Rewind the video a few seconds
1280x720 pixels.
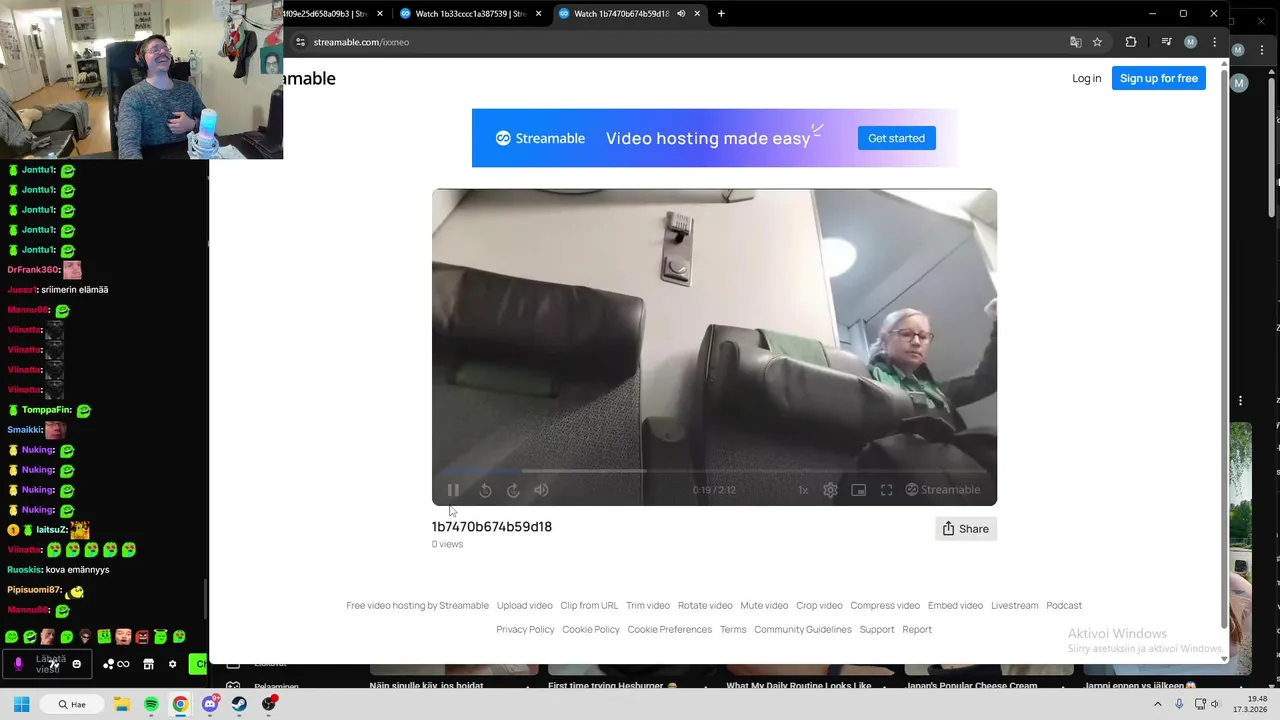485,490
